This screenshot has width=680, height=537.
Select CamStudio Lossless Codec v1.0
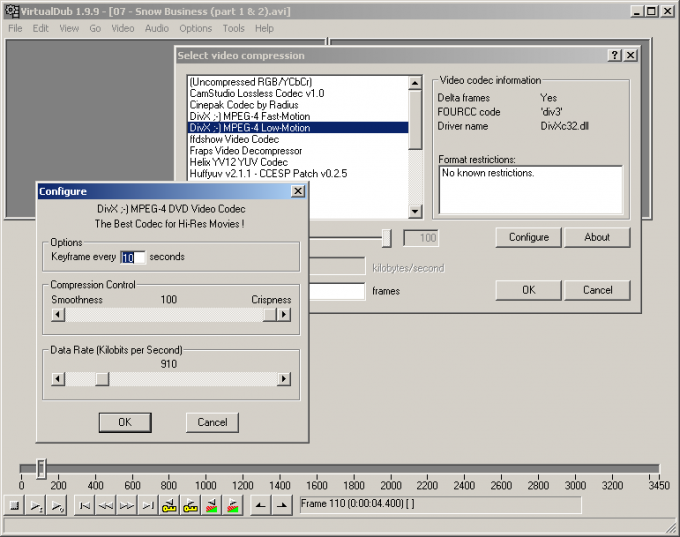point(298,93)
